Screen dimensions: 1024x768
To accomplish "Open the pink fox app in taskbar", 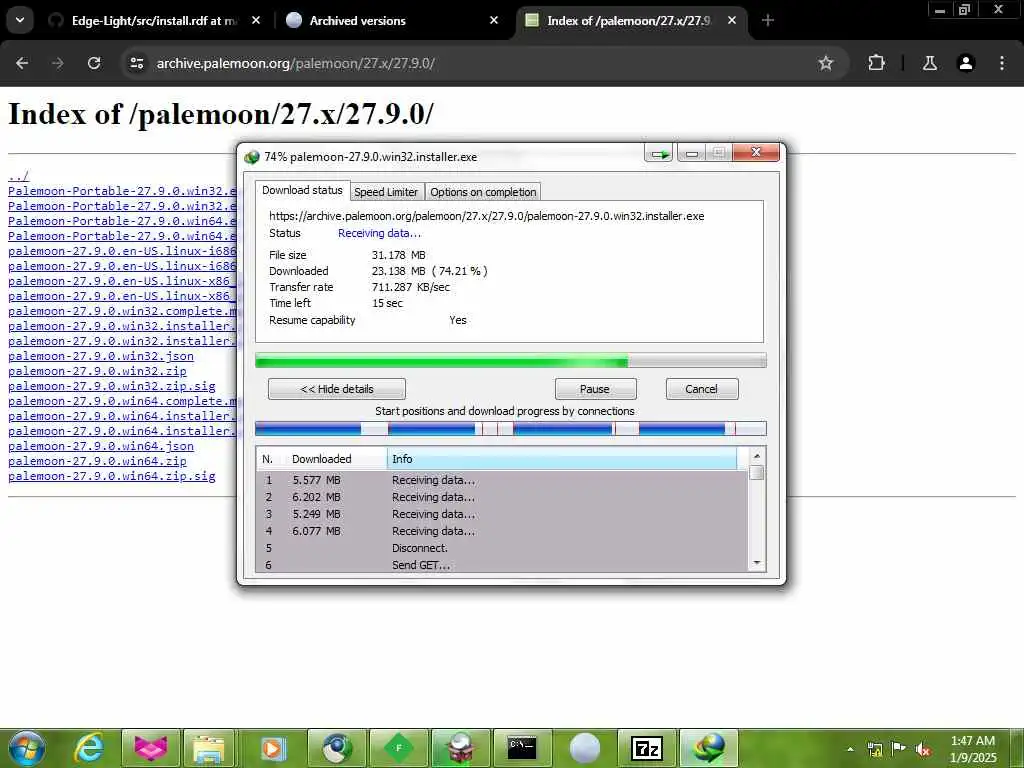I will [x=151, y=748].
